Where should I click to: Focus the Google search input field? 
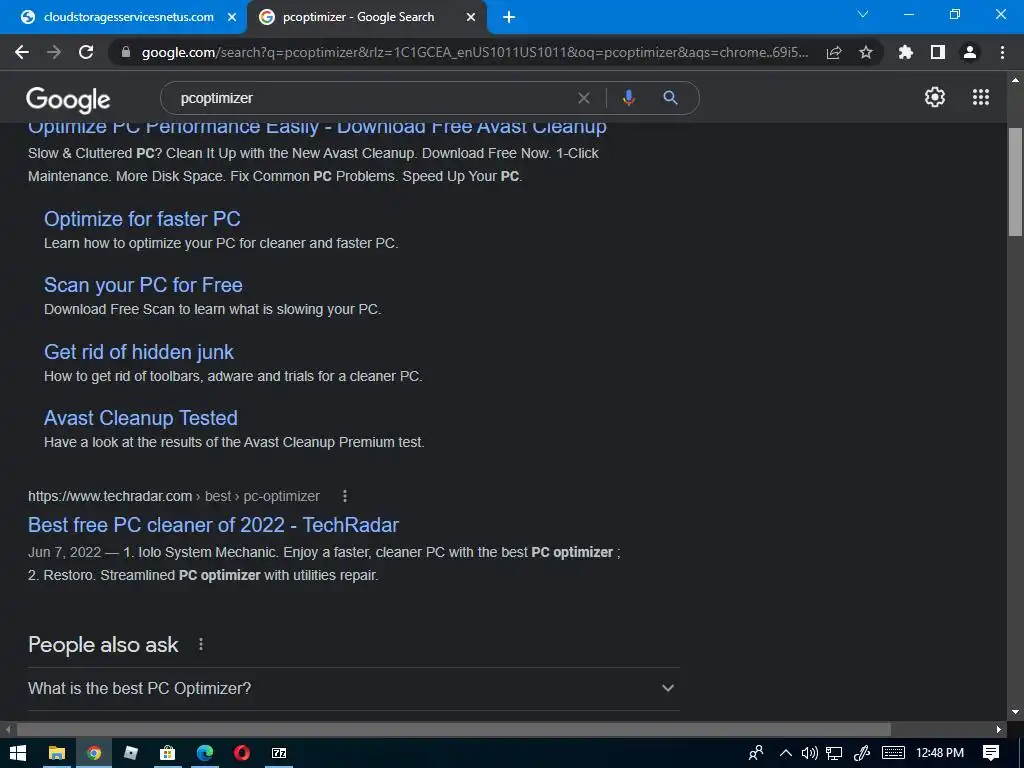click(376, 98)
